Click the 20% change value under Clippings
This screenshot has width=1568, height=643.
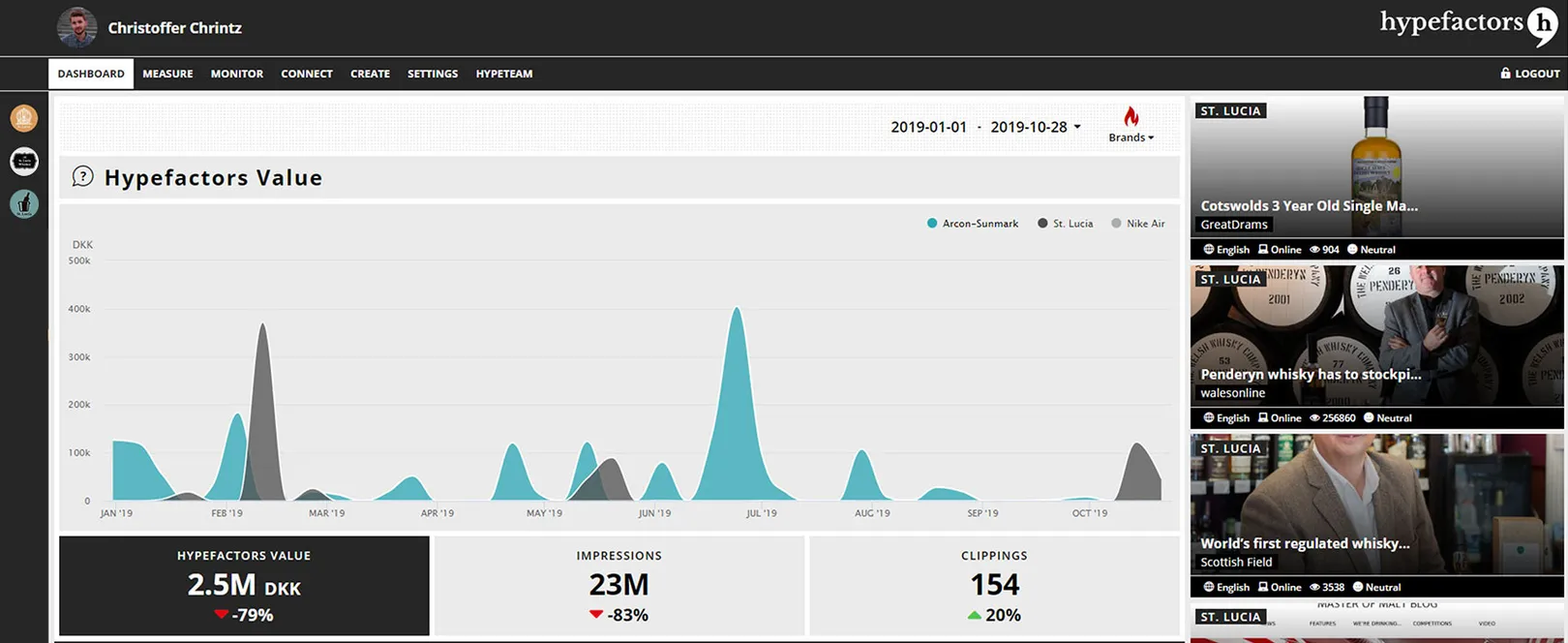point(1004,615)
